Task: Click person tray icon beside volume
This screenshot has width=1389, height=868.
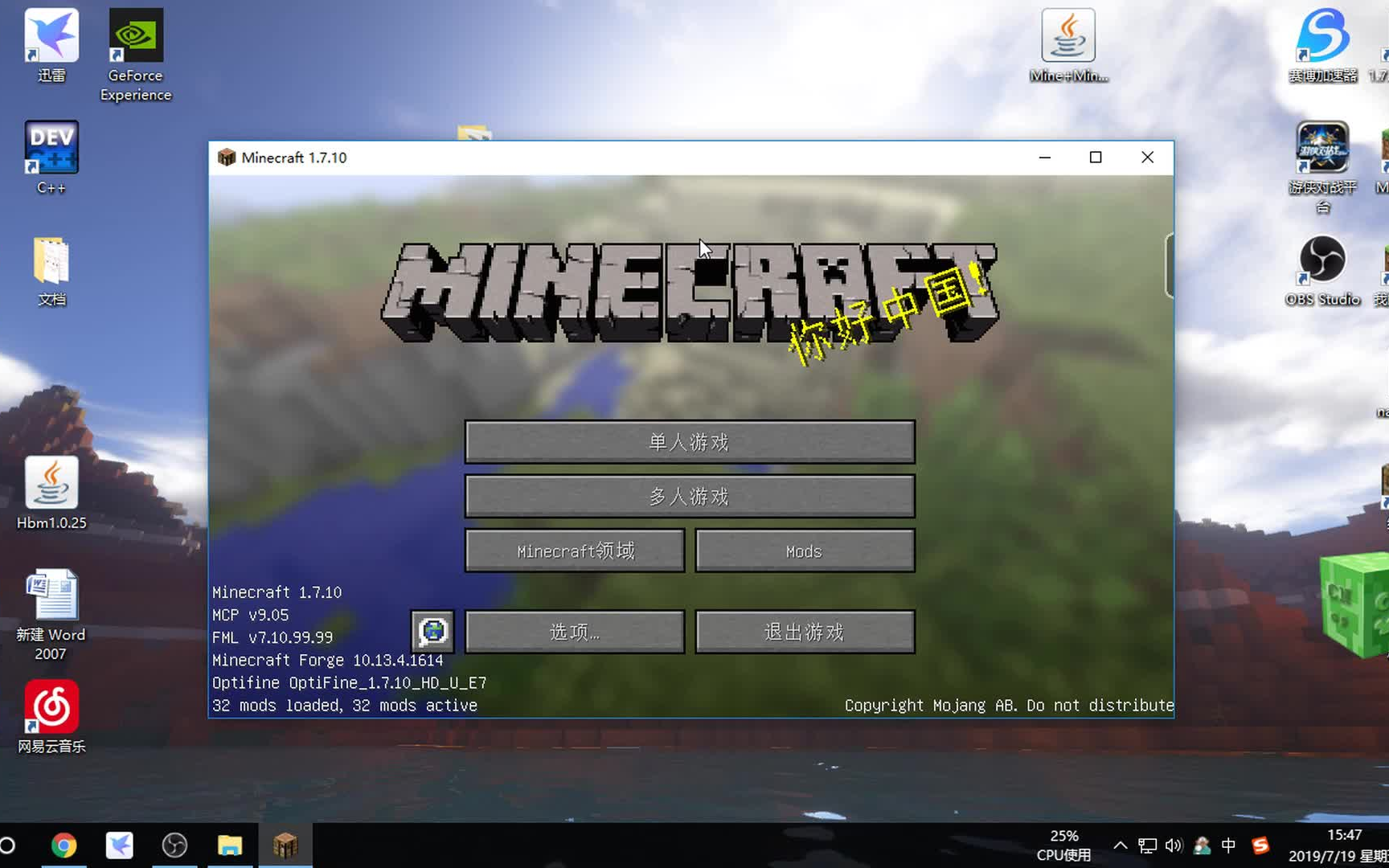Action: (1203, 845)
